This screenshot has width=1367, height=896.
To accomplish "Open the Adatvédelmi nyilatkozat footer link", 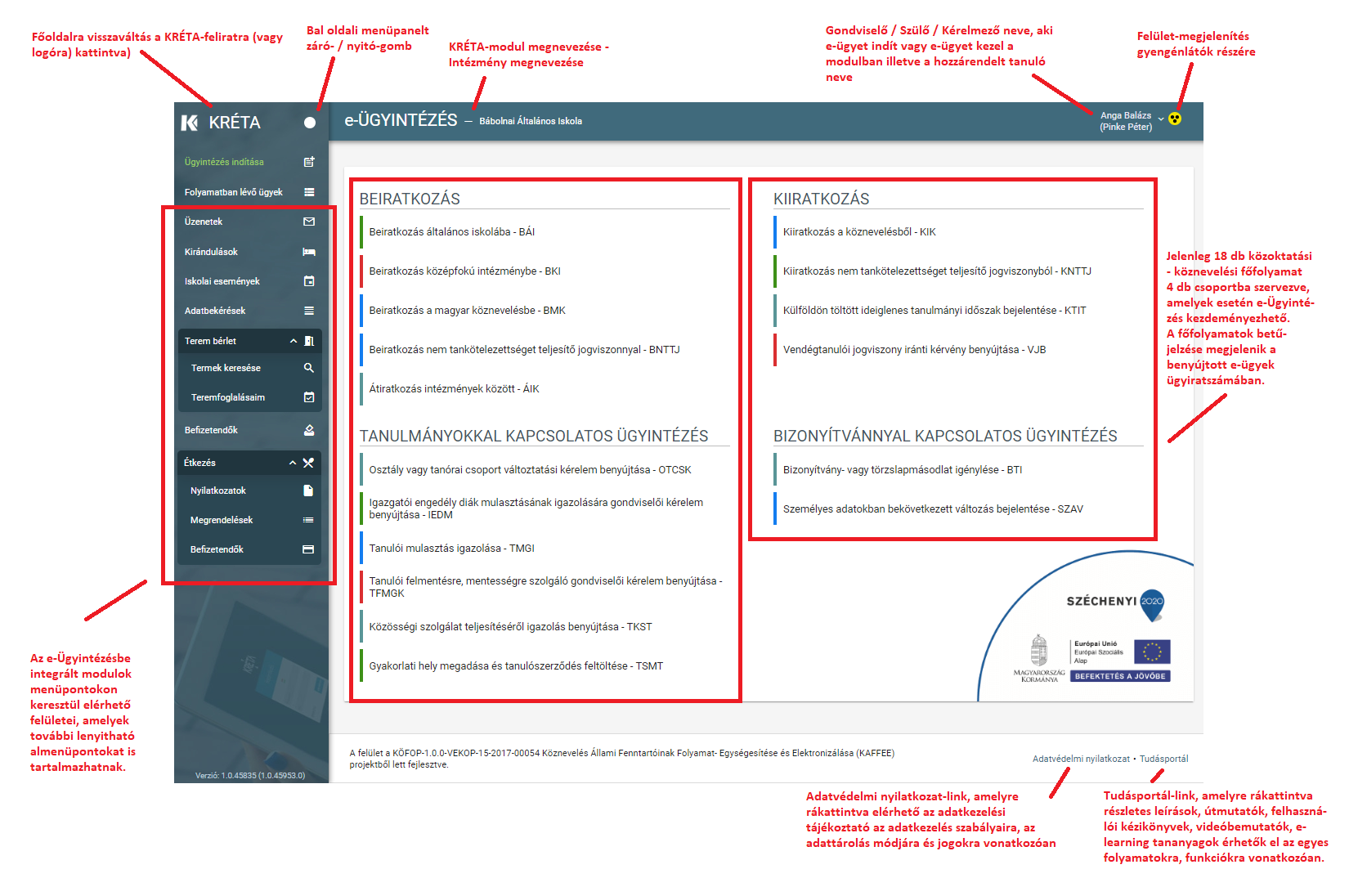I will (x=1081, y=759).
